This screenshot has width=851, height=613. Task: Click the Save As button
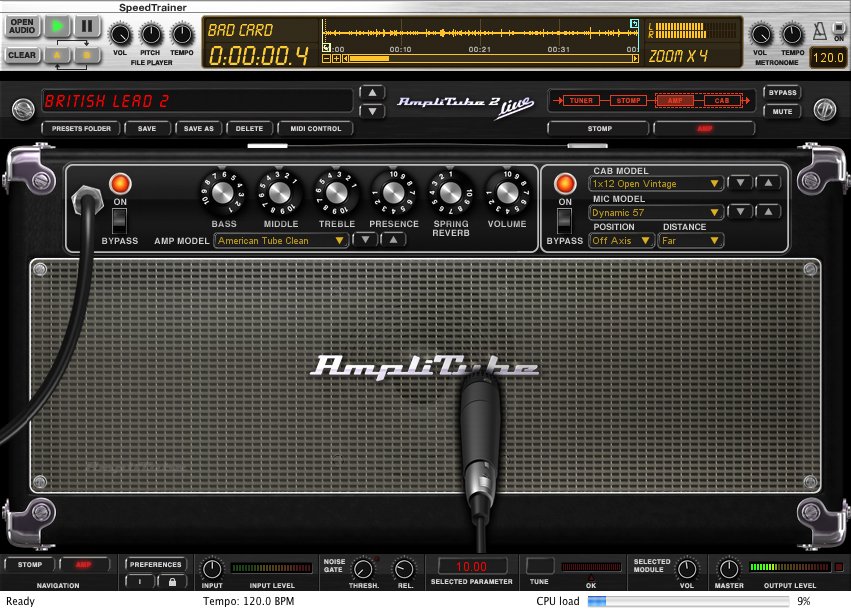(199, 129)
